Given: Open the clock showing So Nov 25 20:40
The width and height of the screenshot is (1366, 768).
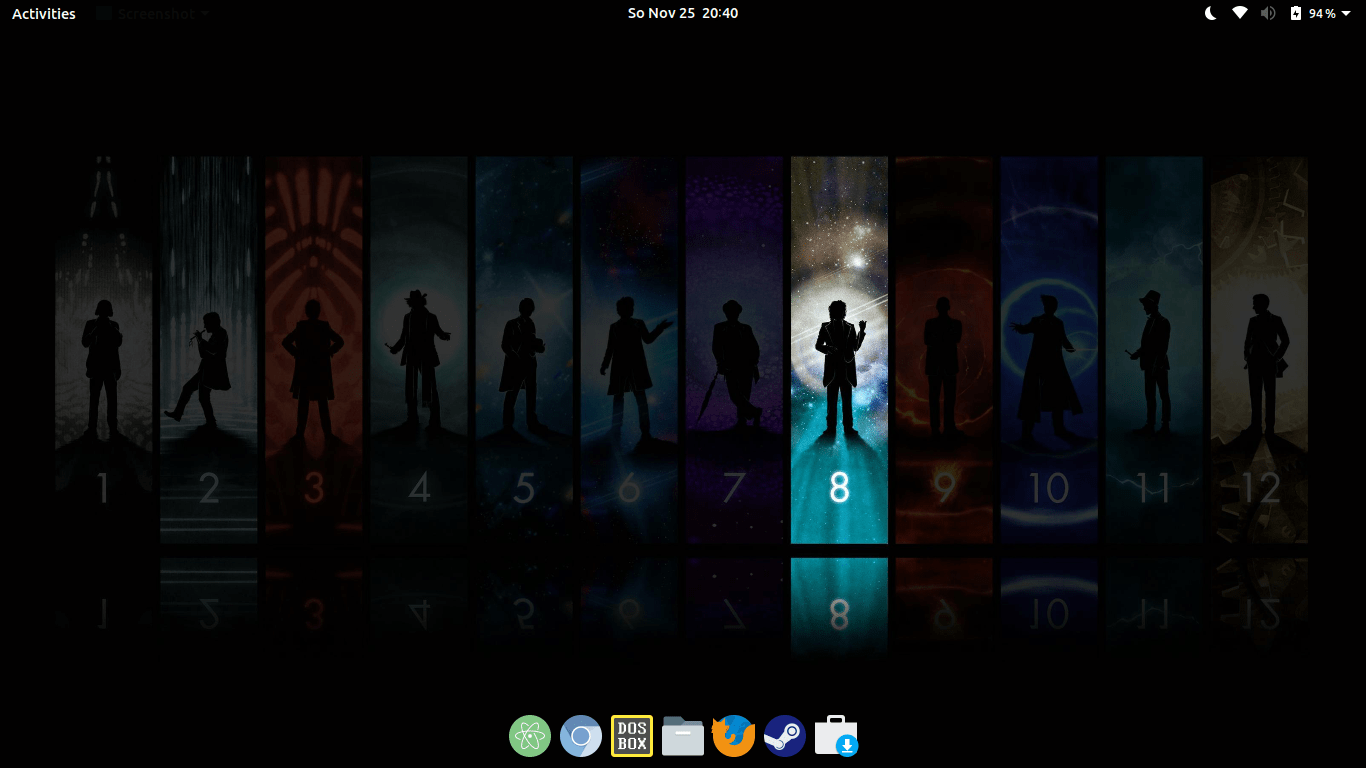Looking at the screenshot, I should coord(683,13).
